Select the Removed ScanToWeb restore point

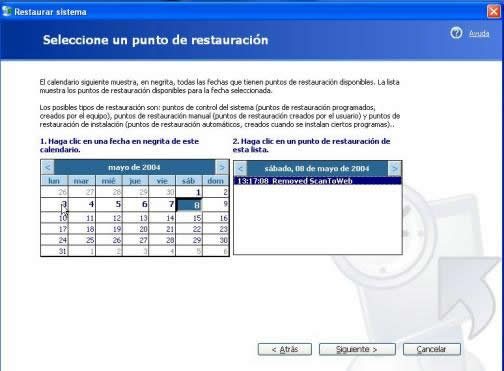pyautogui.click(x=318, y=181)
